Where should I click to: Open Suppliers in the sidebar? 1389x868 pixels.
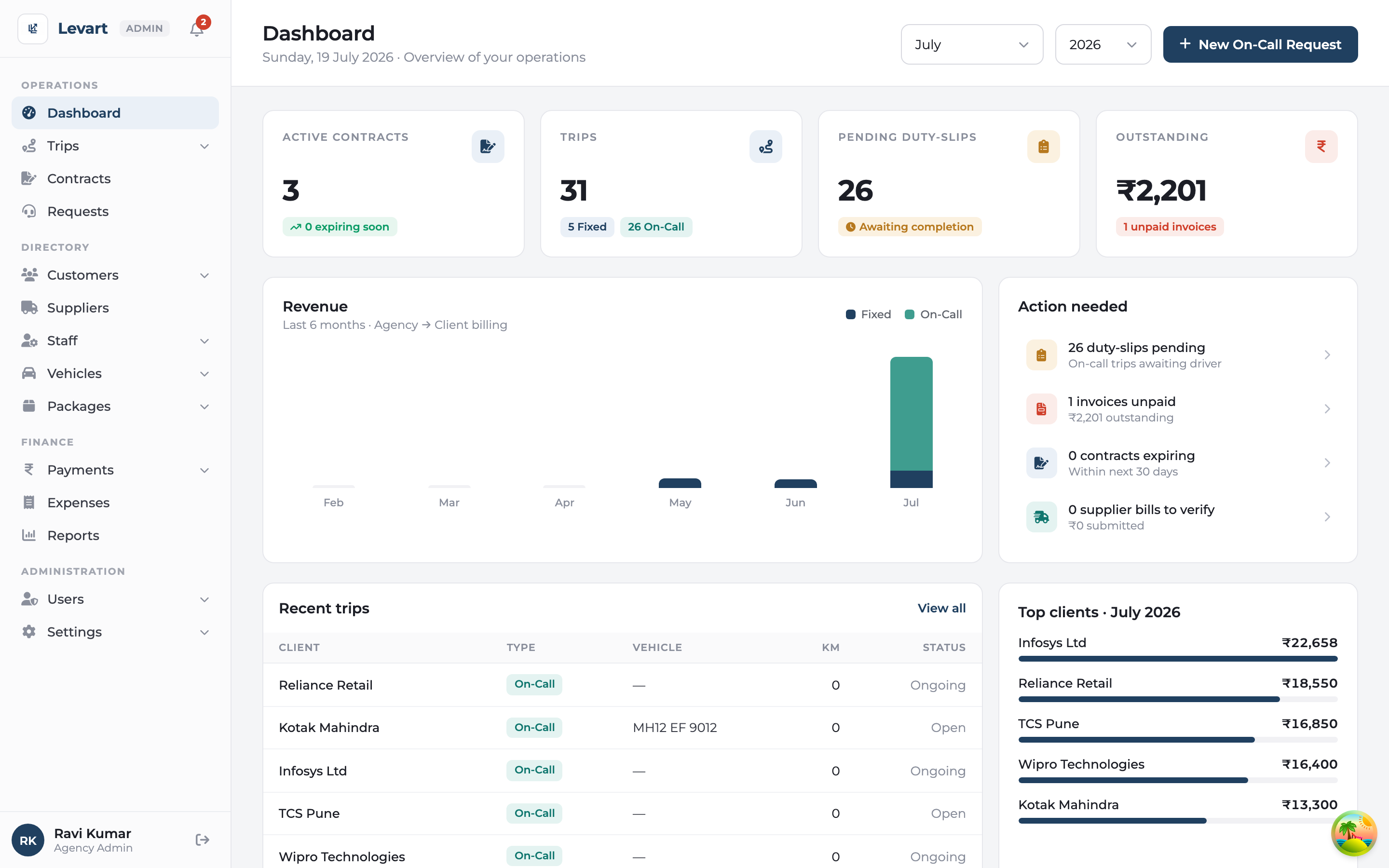[x=115, y=308]
